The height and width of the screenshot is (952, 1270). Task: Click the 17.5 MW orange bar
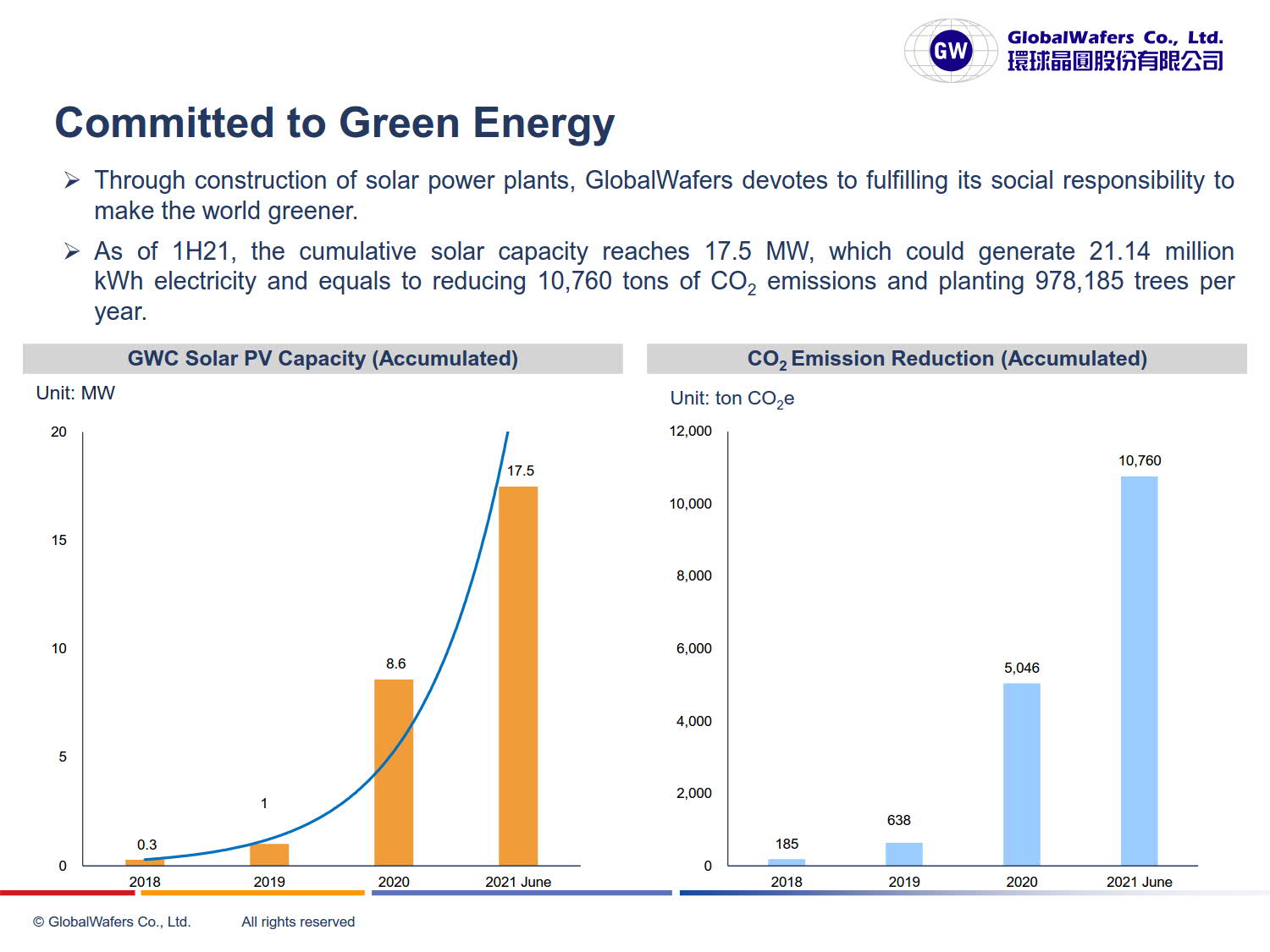pos(518,675)
